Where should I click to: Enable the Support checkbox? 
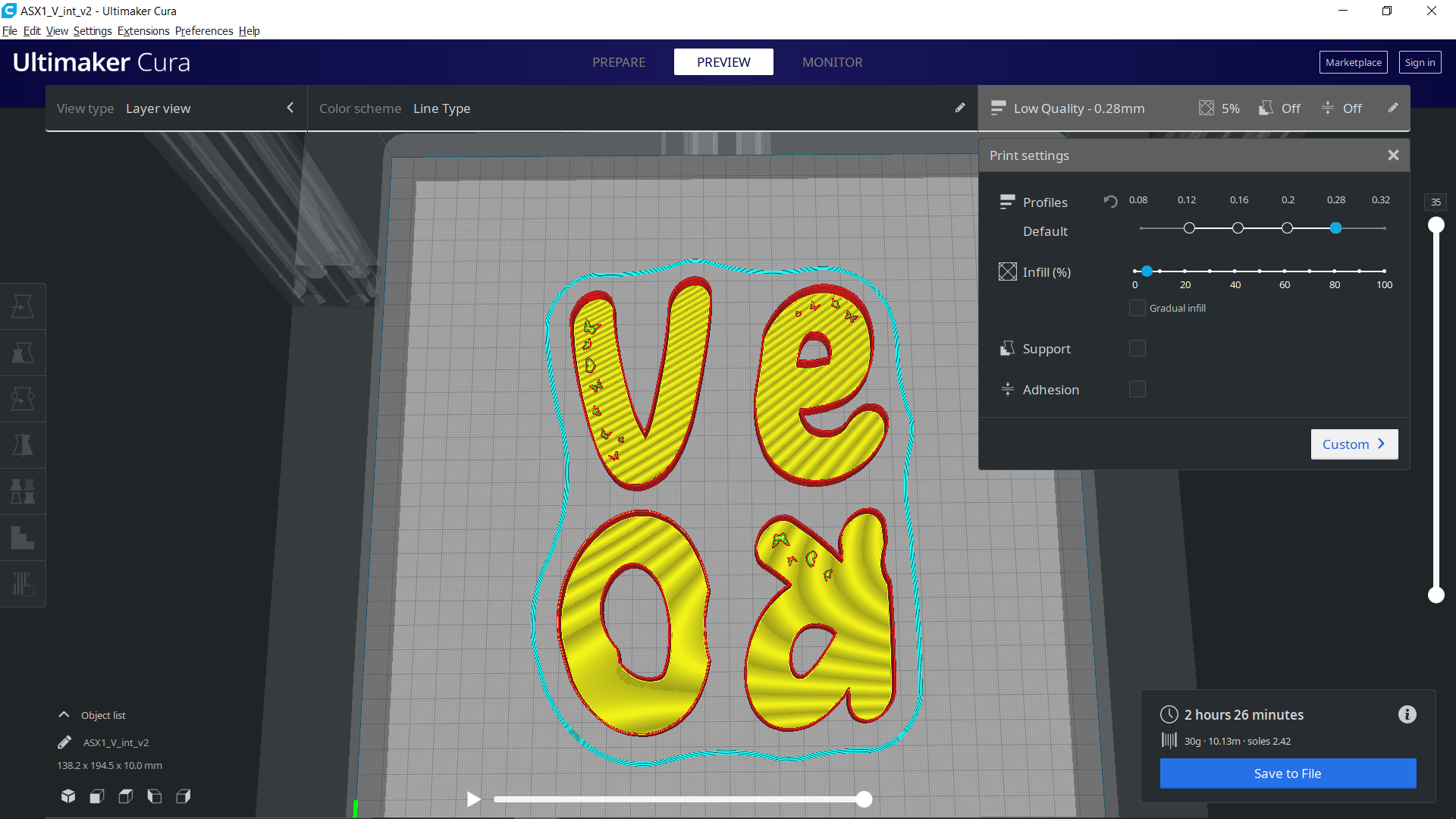[1137, 348]
